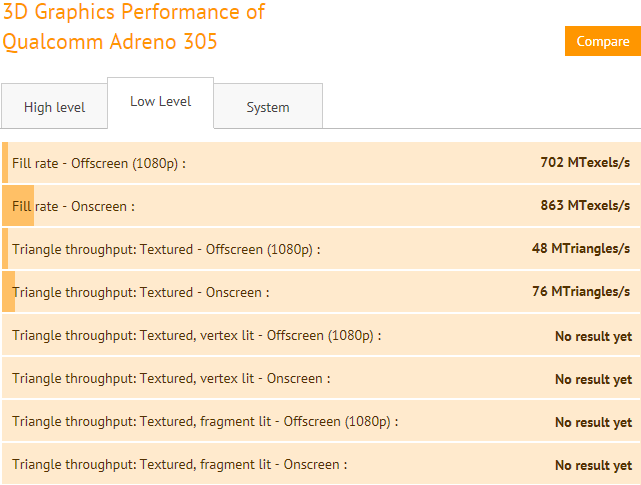This screenshot has height=485, width=641.
Task: Click the Fill rate Onscreen orange progress bar
Action: [18, 206]
